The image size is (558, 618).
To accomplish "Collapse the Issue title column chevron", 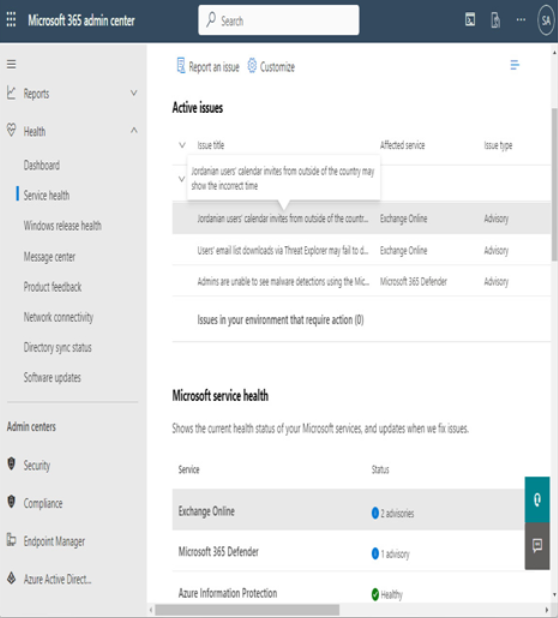I will coord(182,145).
